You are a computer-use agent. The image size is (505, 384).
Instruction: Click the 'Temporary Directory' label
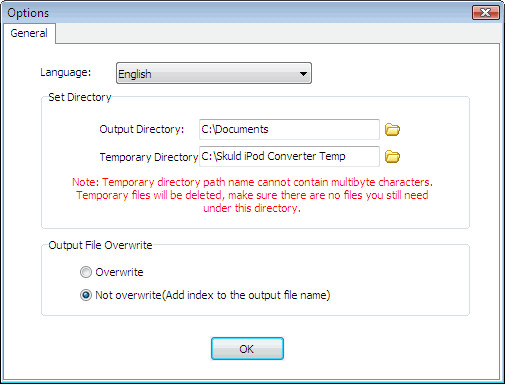point(149,157)
